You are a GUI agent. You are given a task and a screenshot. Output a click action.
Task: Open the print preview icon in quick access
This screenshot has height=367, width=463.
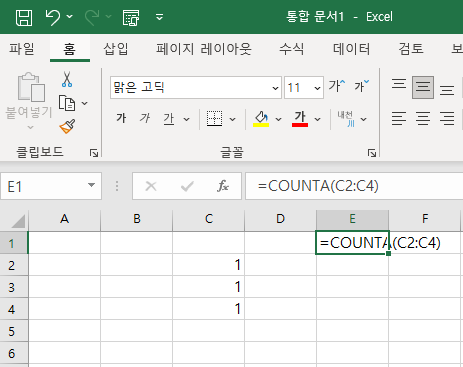(x=131, y=17)
